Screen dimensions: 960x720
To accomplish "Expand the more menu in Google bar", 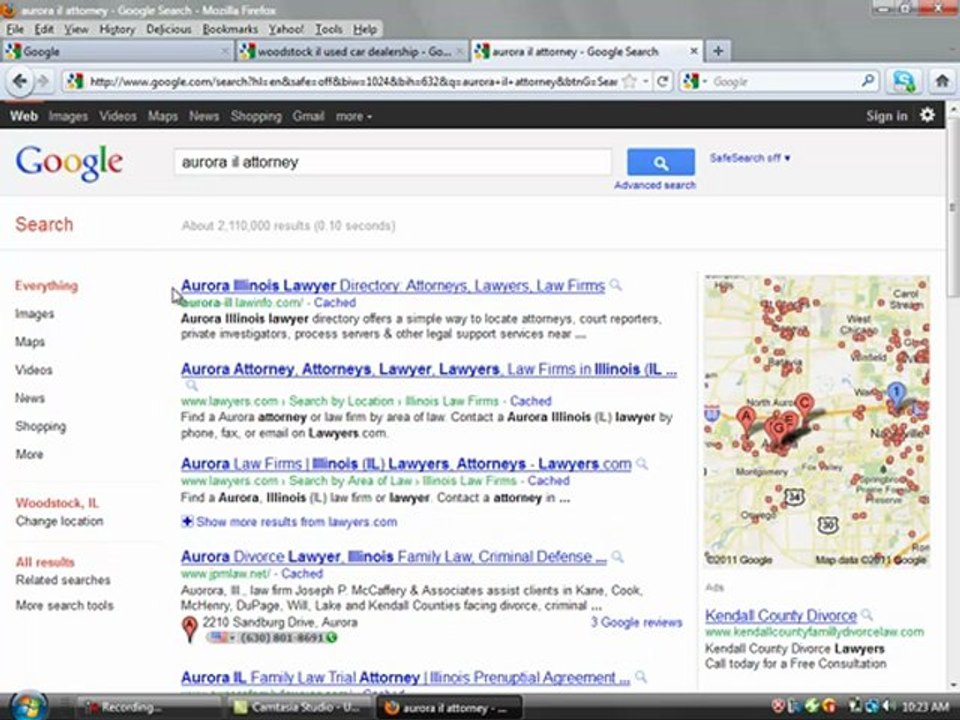I will [x=353, y=116].
